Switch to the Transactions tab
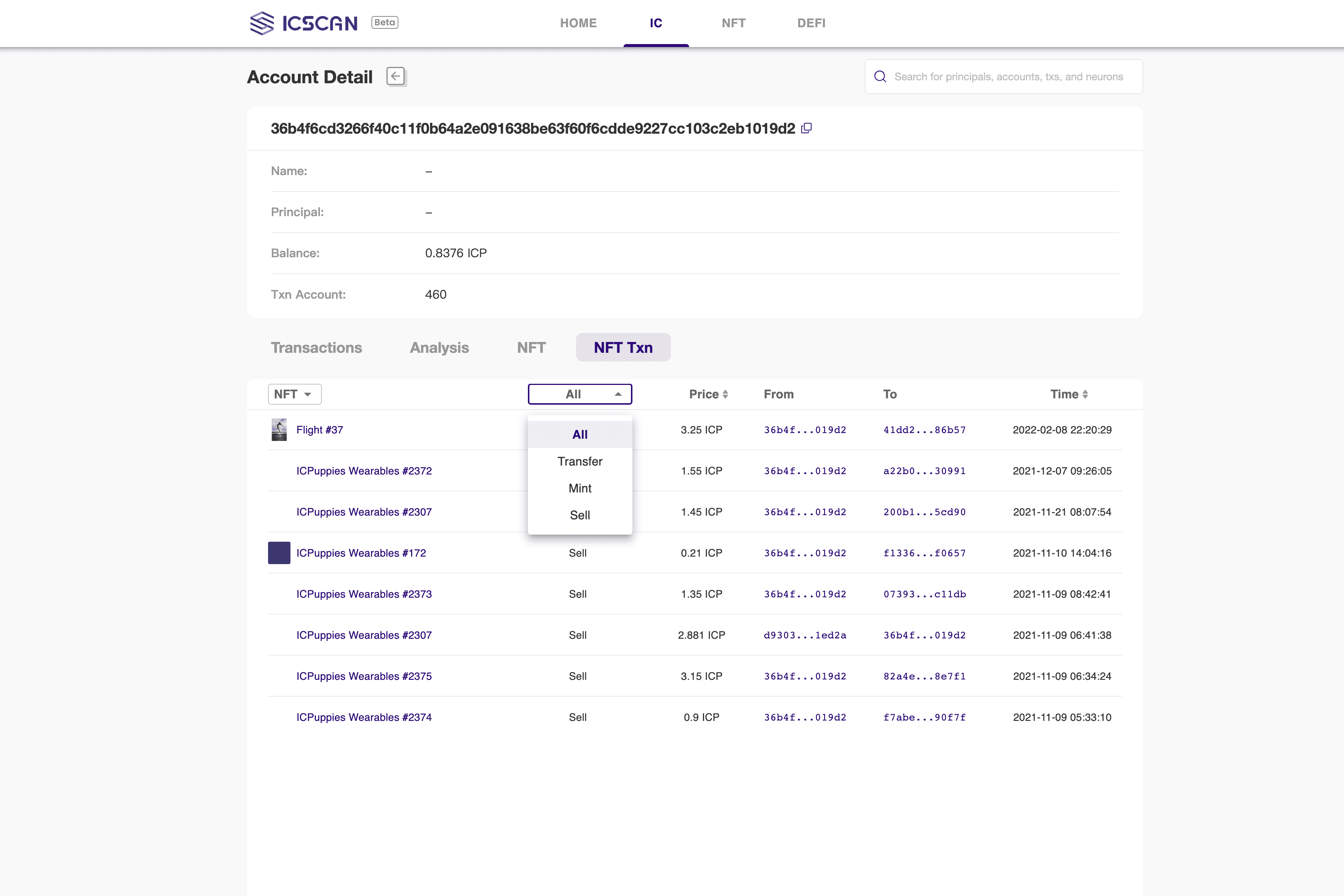 [x=316, y=348]
